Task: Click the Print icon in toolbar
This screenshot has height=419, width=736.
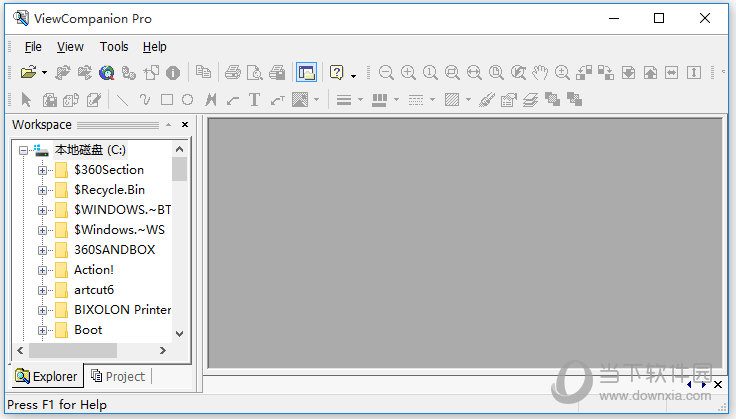Action: pos(233,72)
